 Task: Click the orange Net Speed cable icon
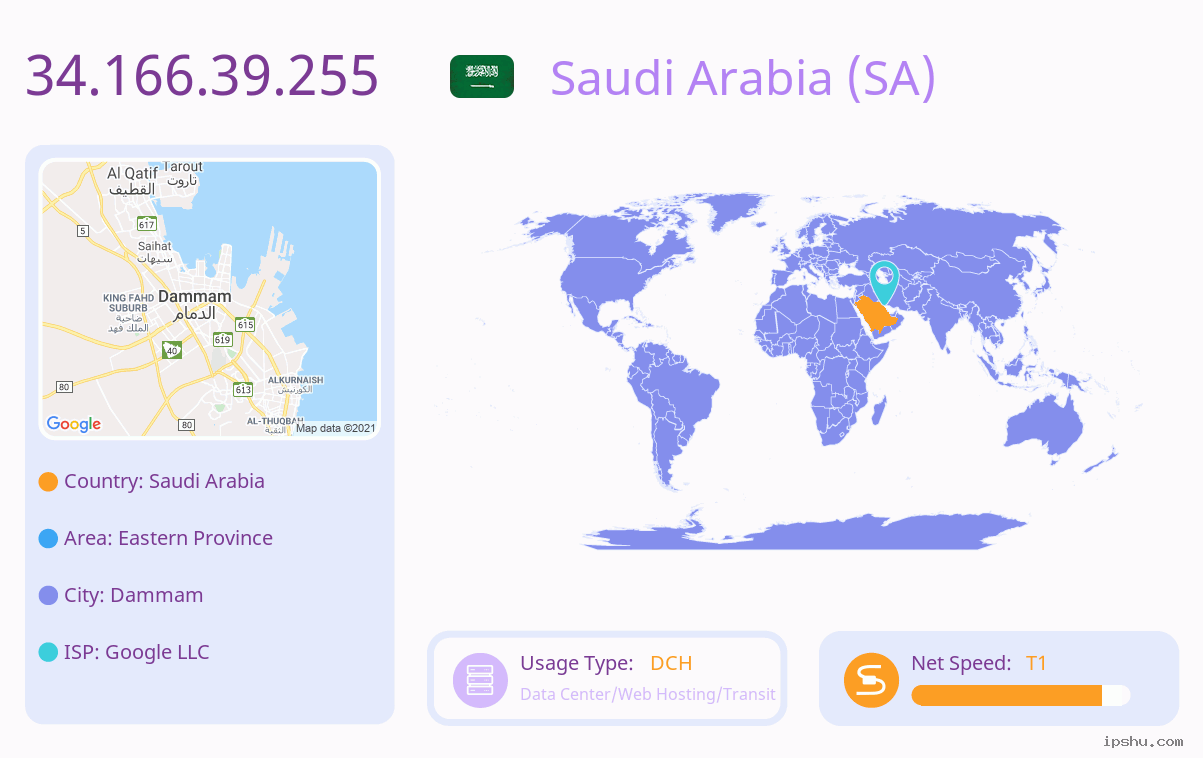871,680
